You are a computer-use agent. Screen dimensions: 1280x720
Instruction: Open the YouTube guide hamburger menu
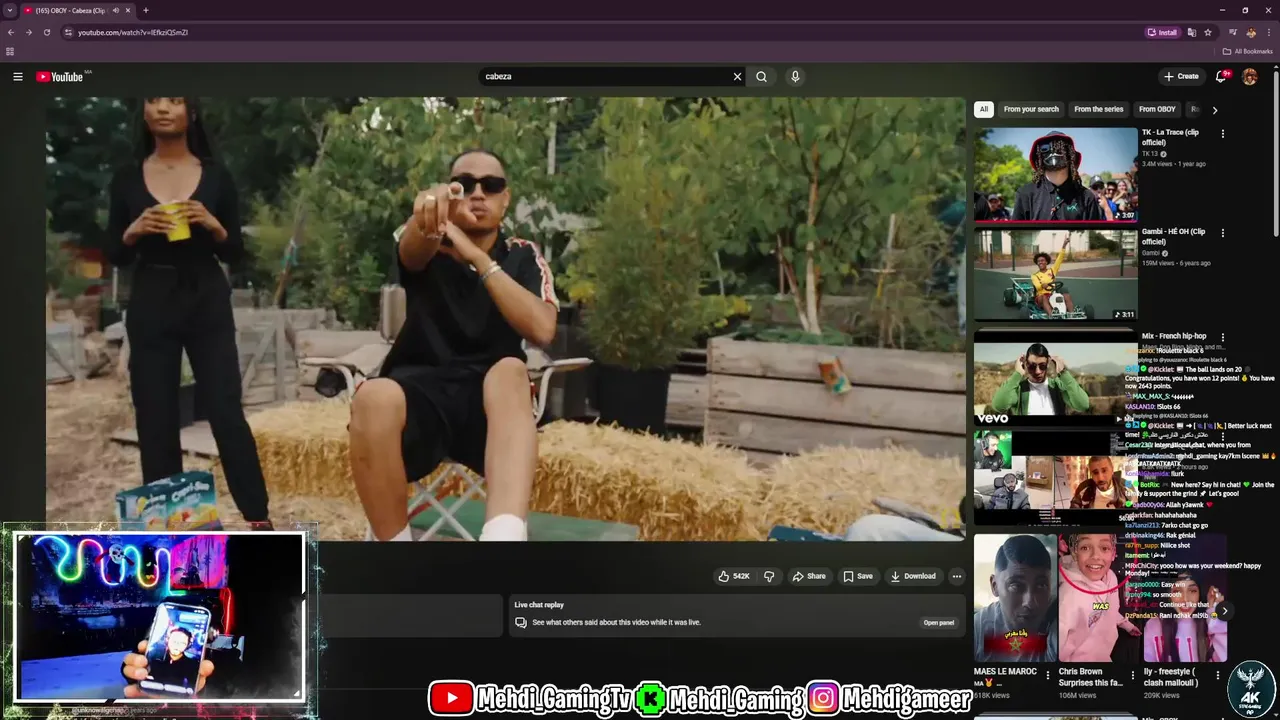17,76
